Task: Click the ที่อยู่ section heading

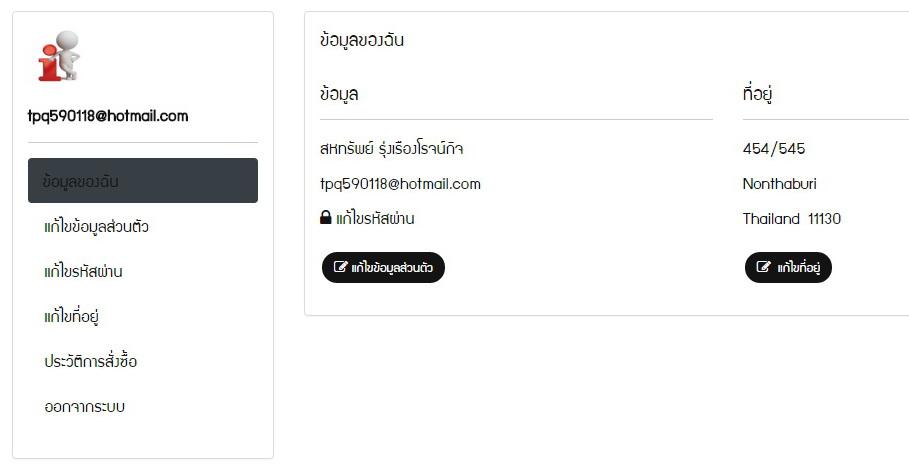Action: 757,93
